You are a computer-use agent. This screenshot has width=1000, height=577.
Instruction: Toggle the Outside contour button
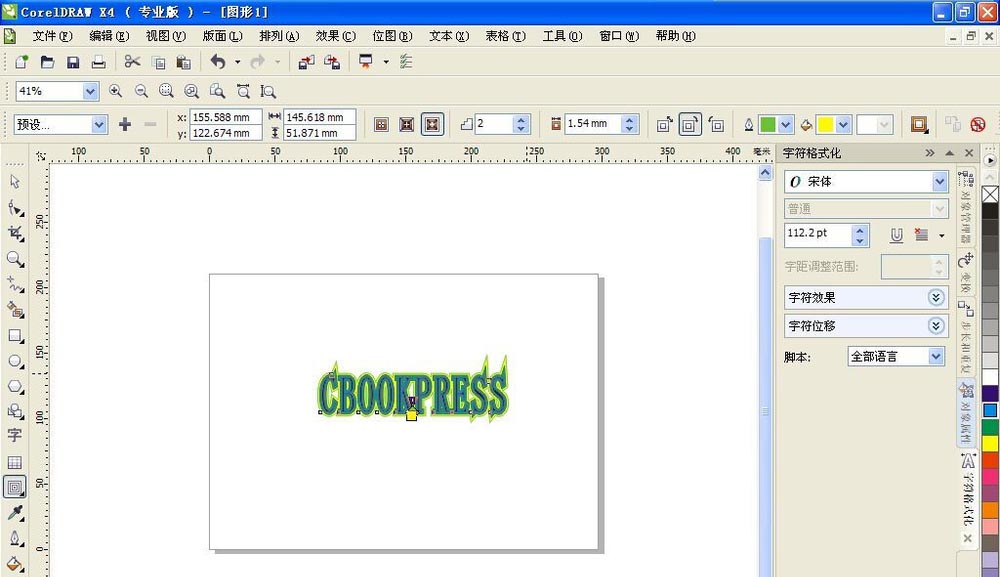pos(432,124)
